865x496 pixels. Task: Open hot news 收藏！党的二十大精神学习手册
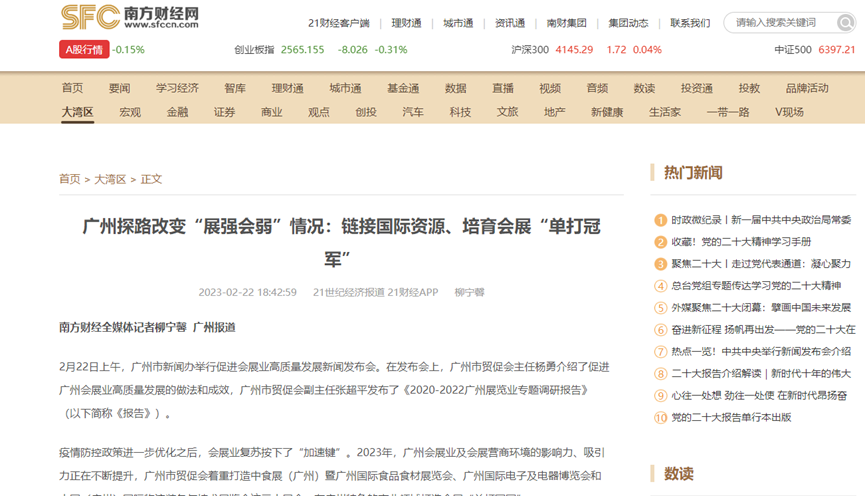[x=741, y=242]
